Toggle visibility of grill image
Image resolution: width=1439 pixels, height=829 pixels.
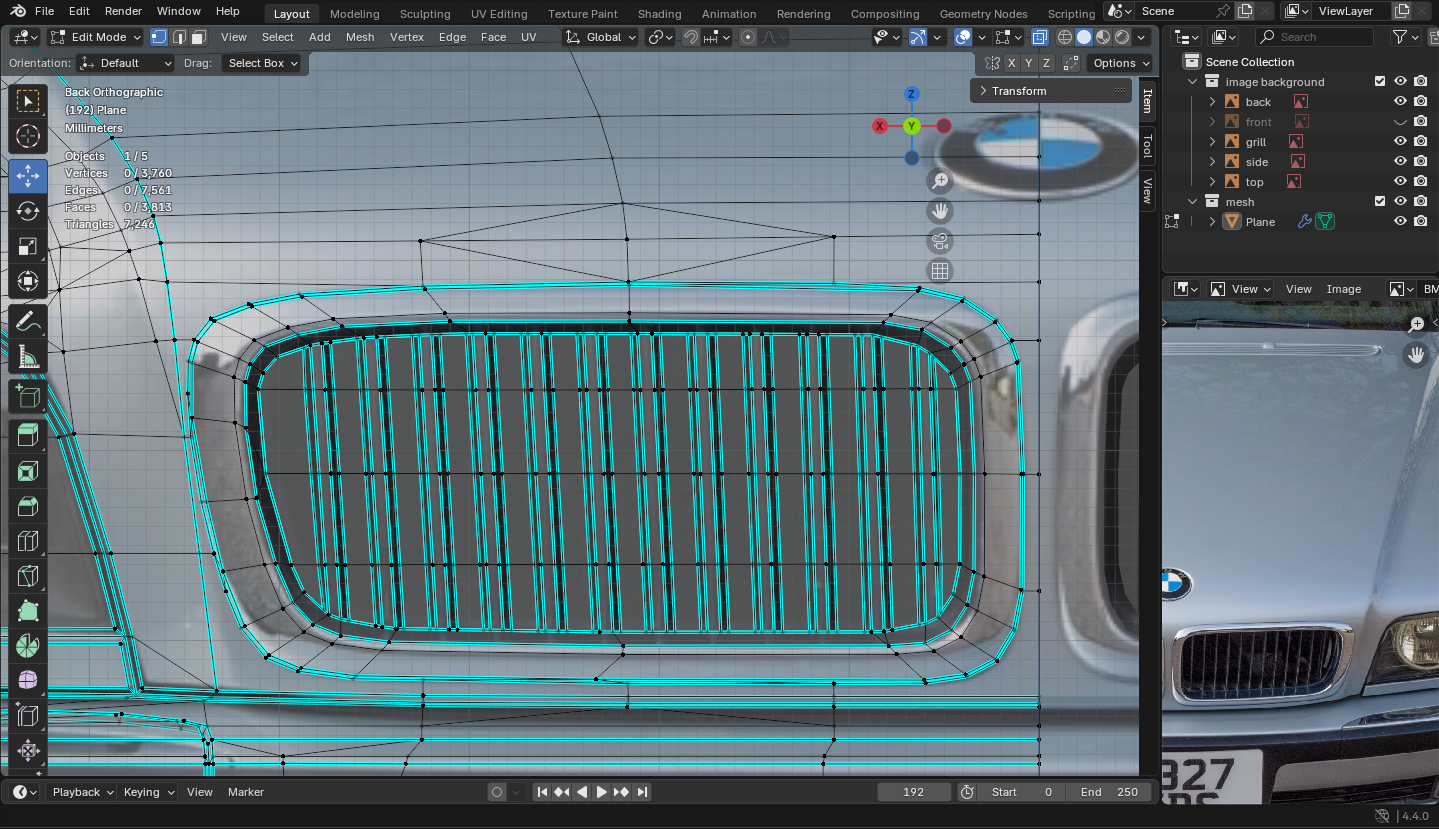coord(1400,142)
